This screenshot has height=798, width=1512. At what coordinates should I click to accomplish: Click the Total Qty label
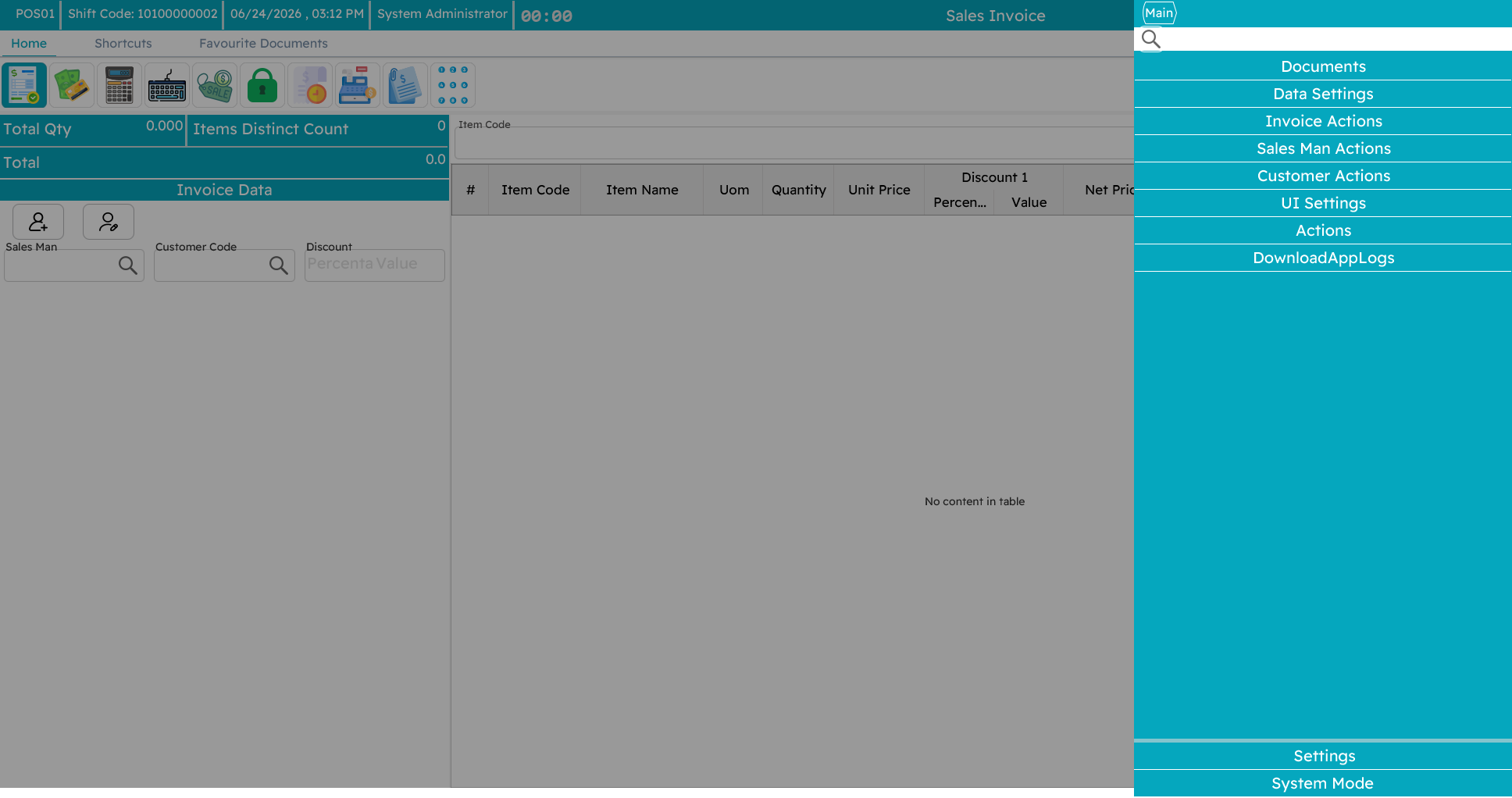pos(37,129)
